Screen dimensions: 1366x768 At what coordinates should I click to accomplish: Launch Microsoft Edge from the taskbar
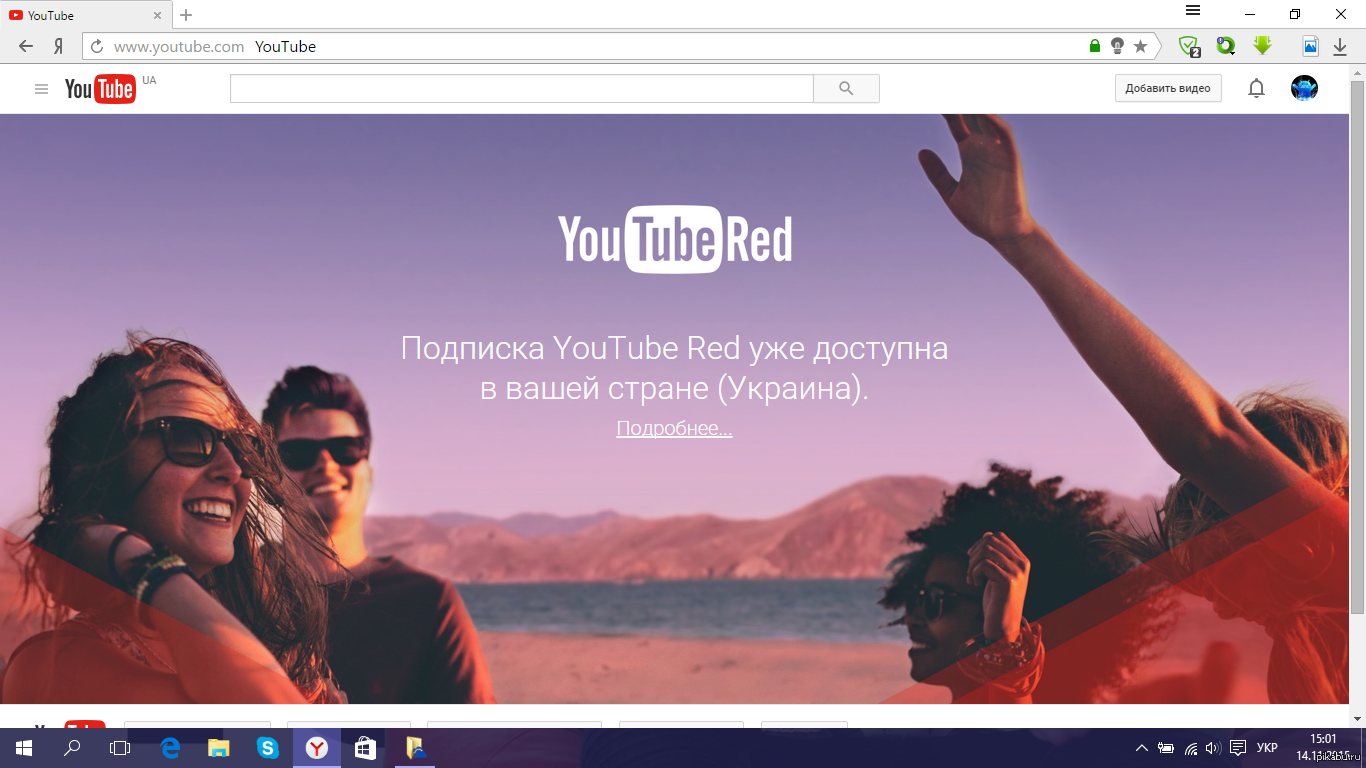click(170, 747)
